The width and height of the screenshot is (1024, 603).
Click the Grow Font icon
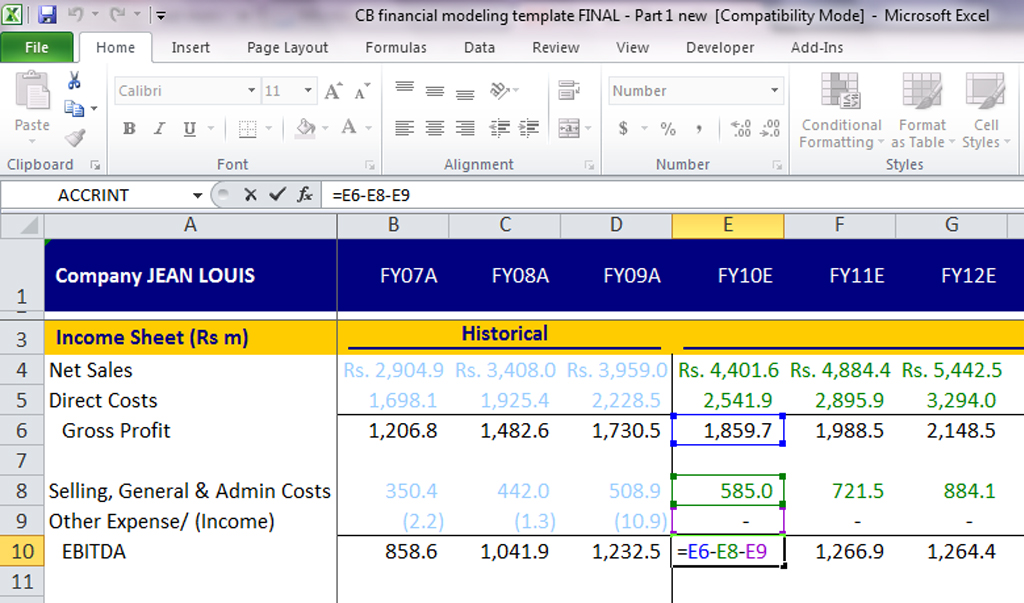pyautogui.click(x=334, y=91)
